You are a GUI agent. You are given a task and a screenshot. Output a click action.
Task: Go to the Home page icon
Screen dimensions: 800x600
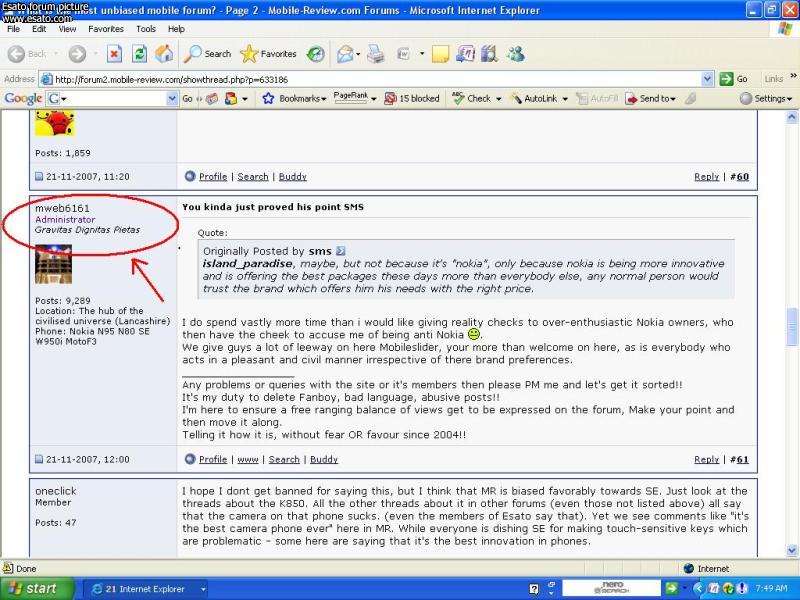(x=164, y=54)
